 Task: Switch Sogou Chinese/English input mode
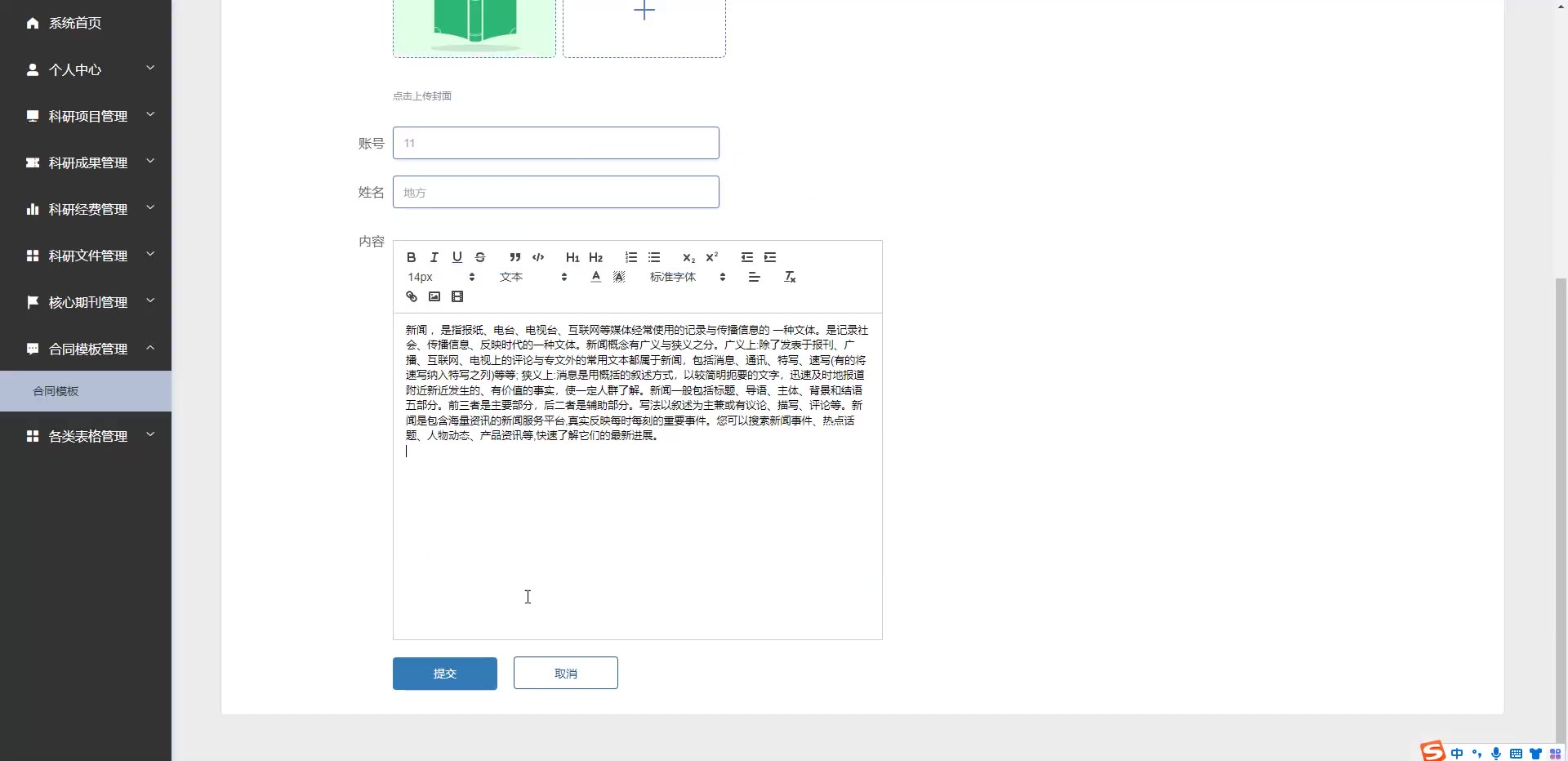[1458, 754]
